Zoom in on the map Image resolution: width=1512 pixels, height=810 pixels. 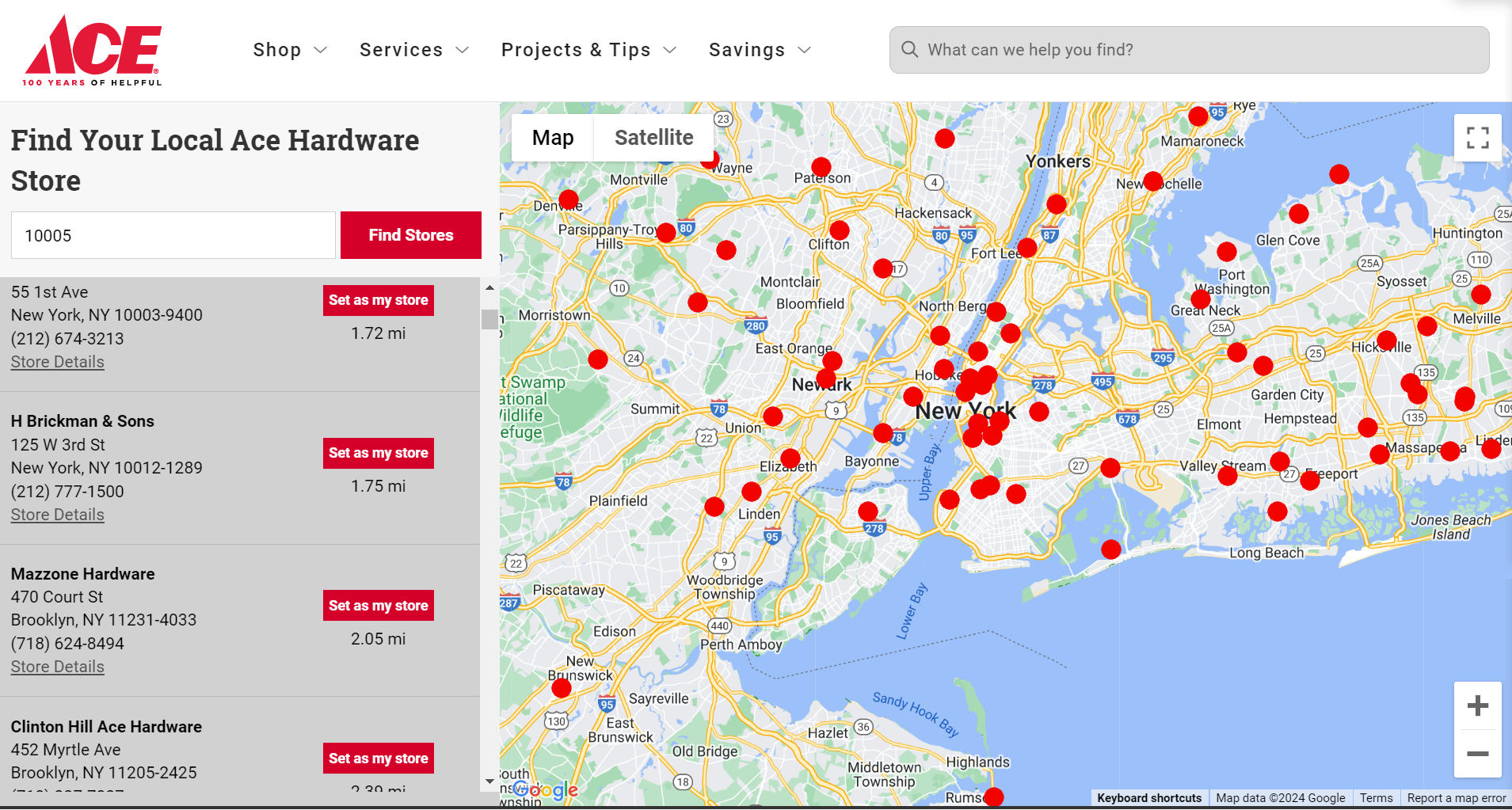pos(1477,705)
